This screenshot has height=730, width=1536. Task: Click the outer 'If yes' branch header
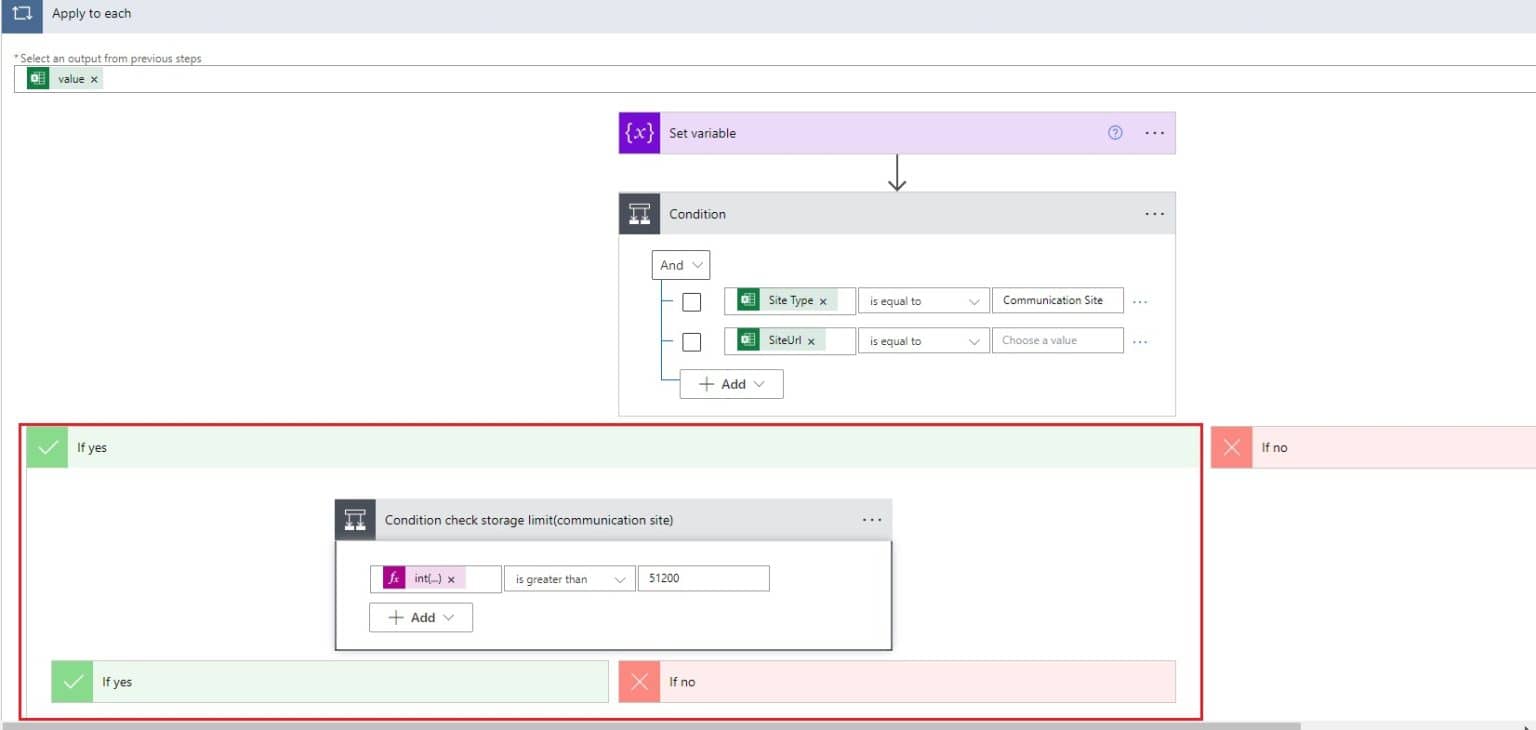(x=613, y=447)
